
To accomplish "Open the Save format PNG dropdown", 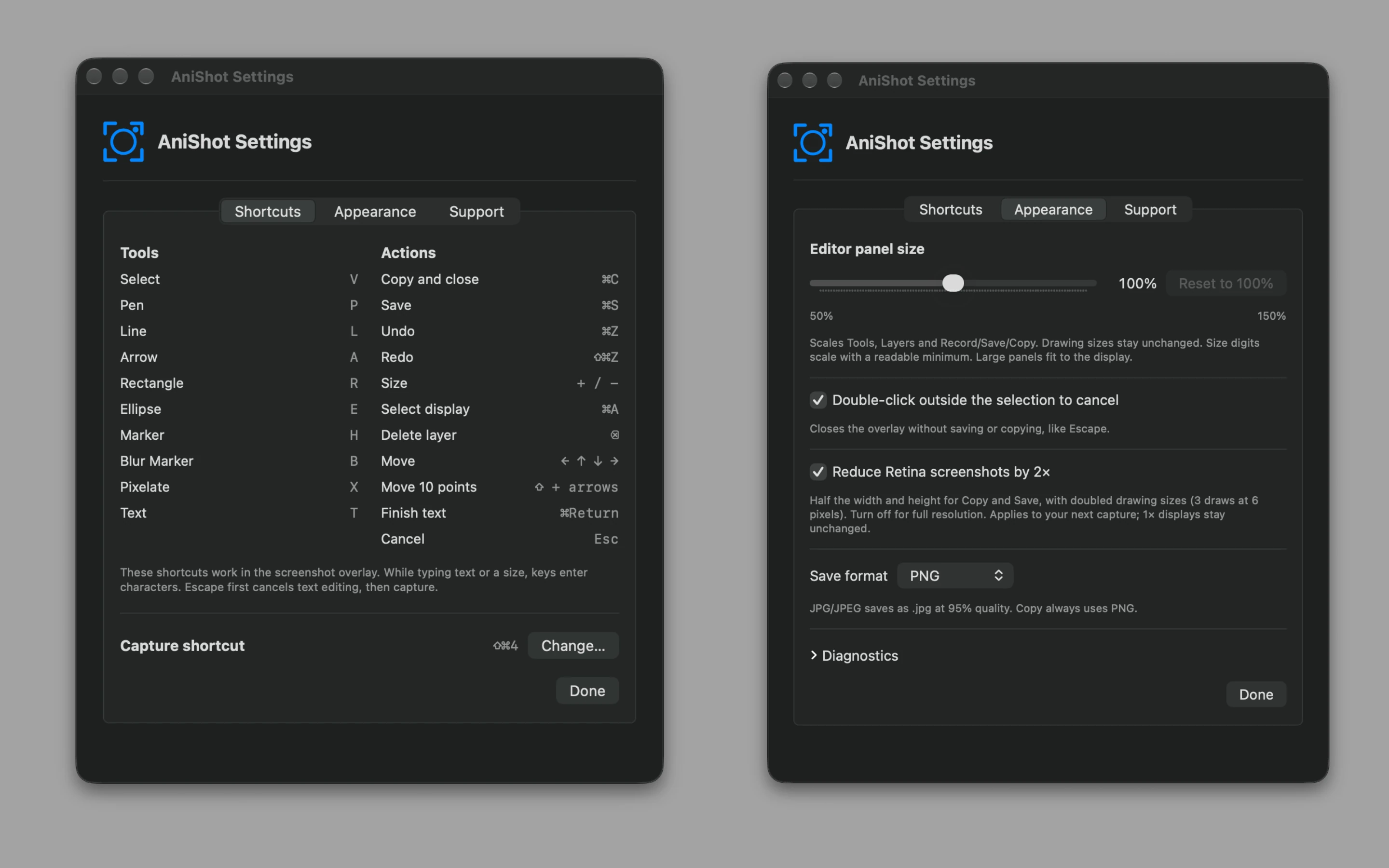I will click(x=955, y=576).
